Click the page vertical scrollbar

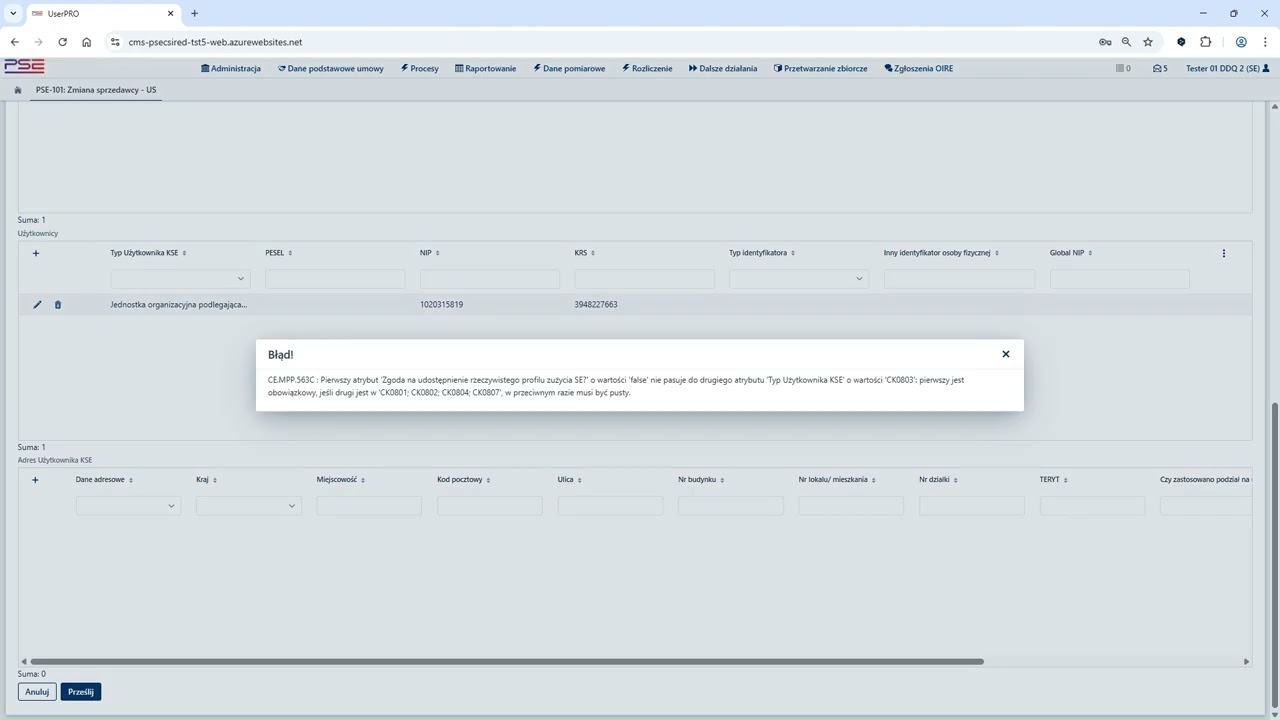click(1274, 553)
